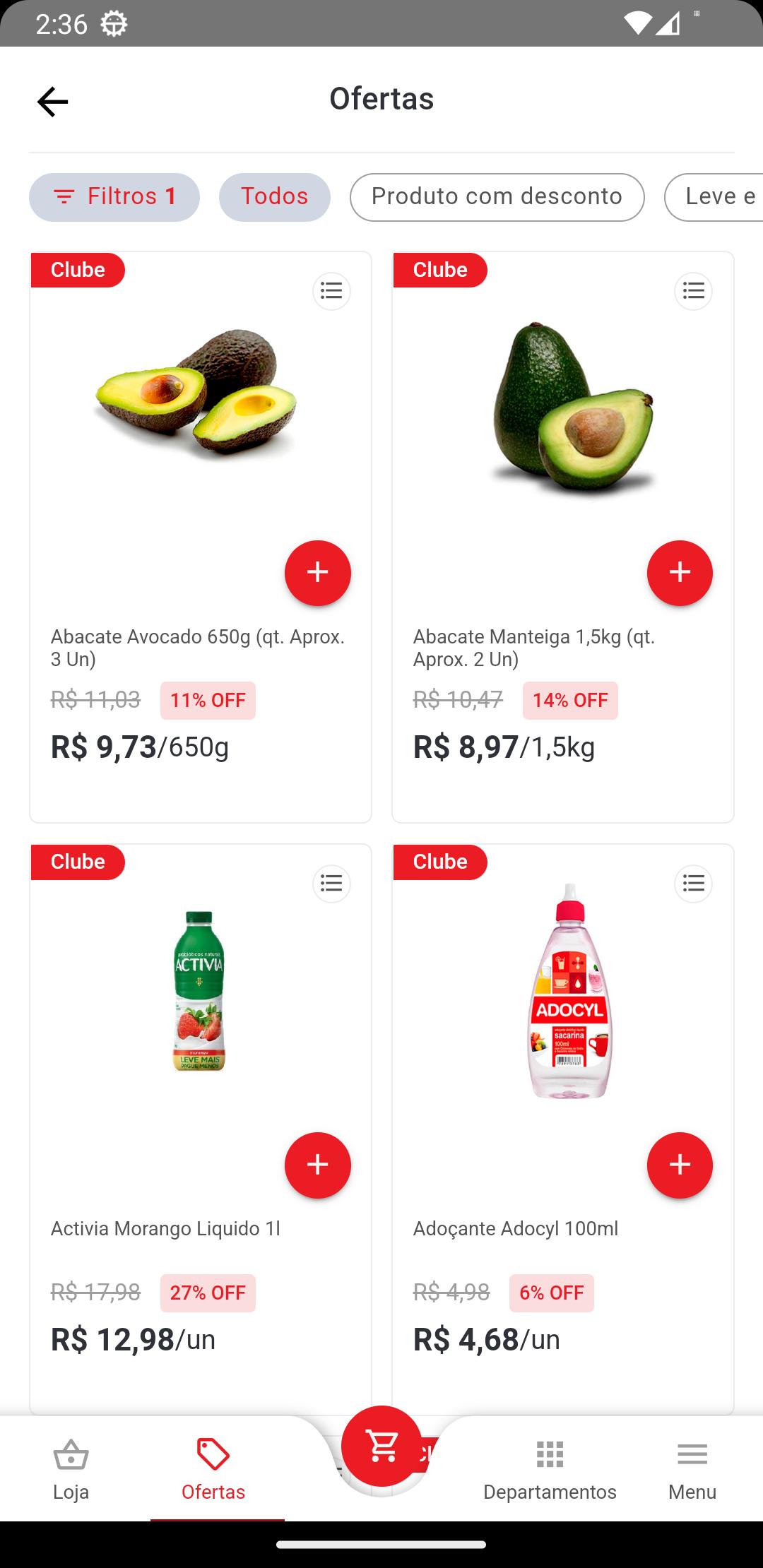
Task: Add Abacate Avocado 650g to cart
Action: (317, 573)
